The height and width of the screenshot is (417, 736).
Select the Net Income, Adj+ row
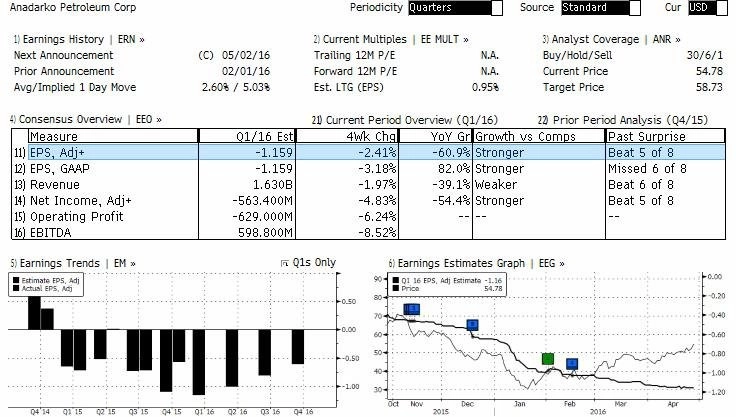coord(368,201)
